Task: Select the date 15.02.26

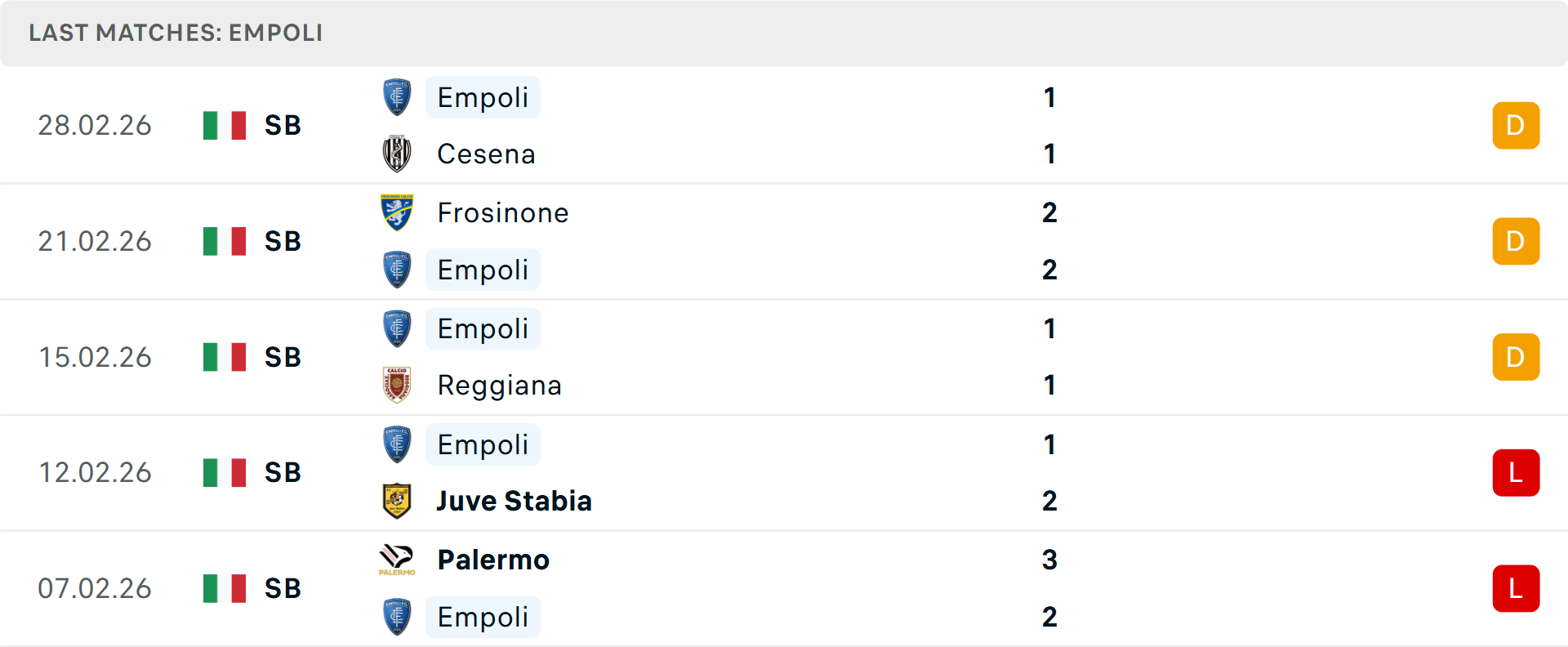Action: click(95, 356)
